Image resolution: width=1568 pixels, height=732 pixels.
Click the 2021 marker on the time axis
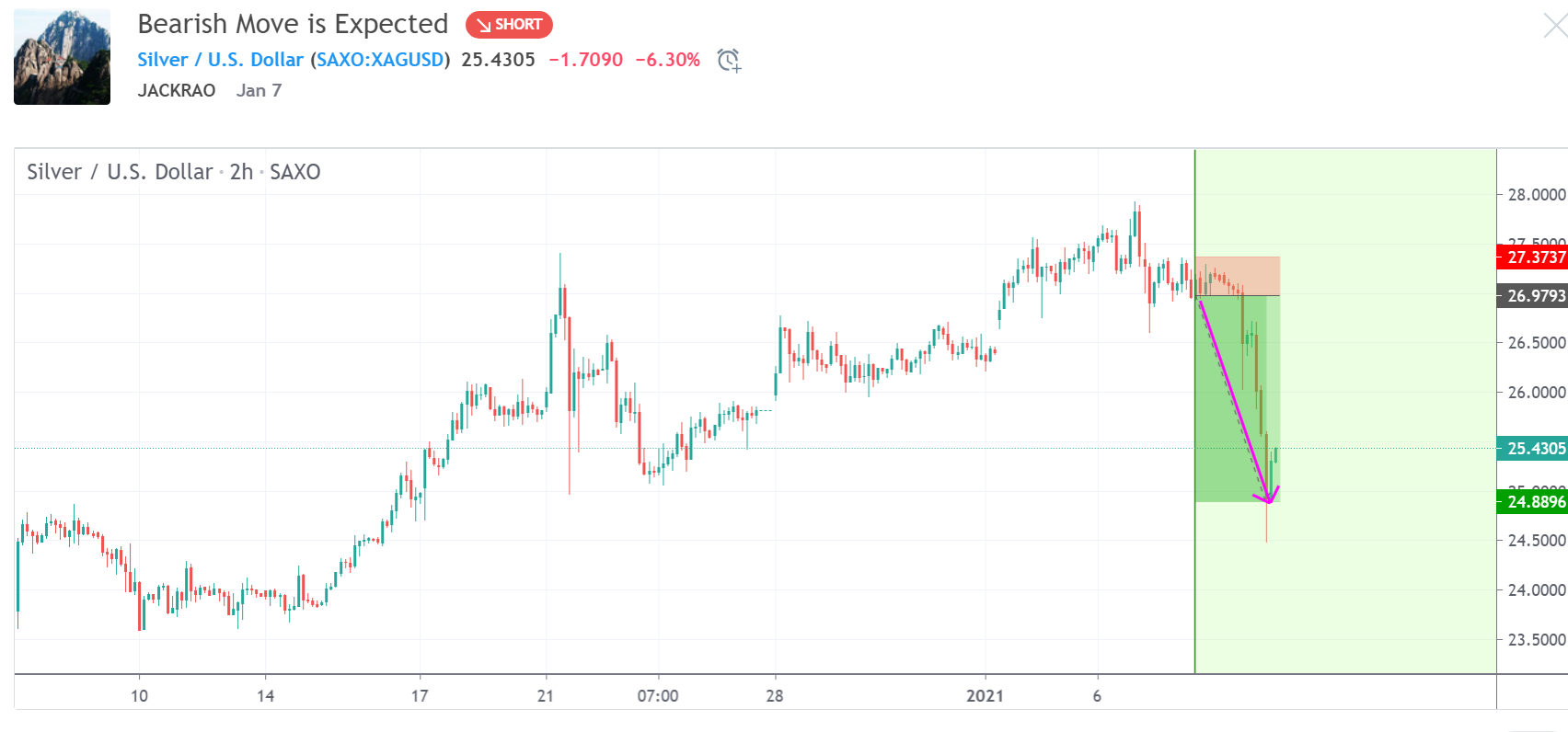tap(985, 696)
